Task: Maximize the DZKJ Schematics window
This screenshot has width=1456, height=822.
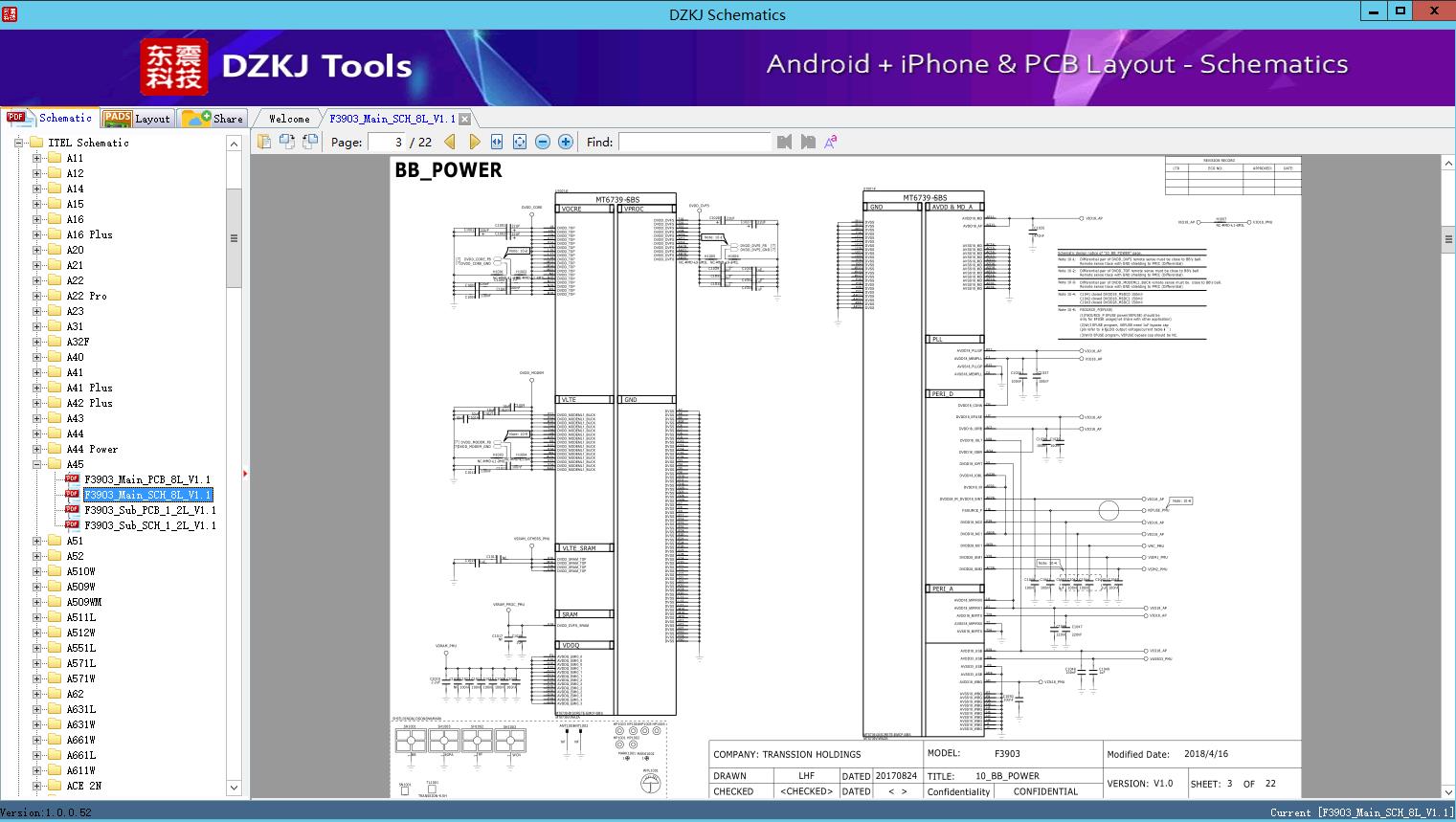Action: (1400, 11)
